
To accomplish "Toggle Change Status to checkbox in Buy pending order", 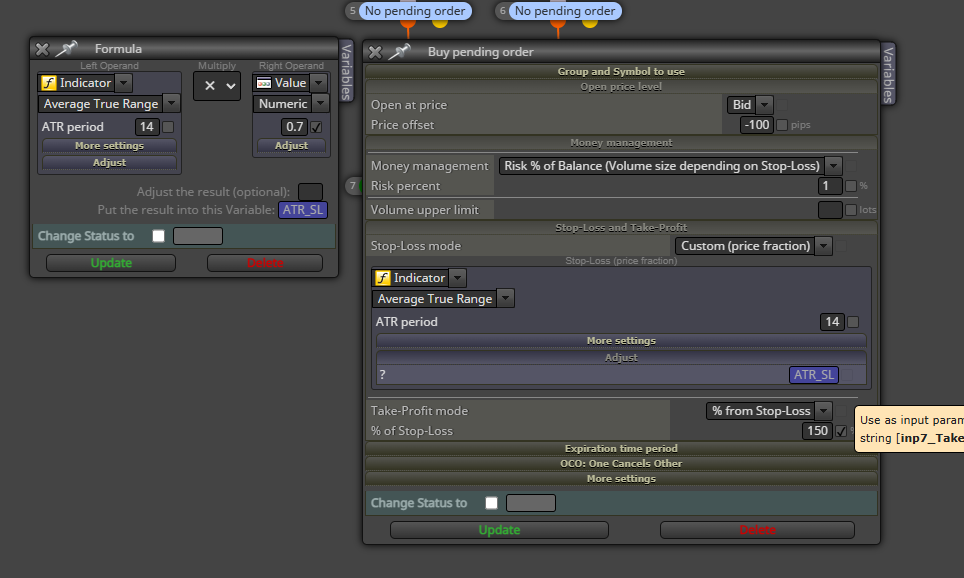I will tap(491, 503).
